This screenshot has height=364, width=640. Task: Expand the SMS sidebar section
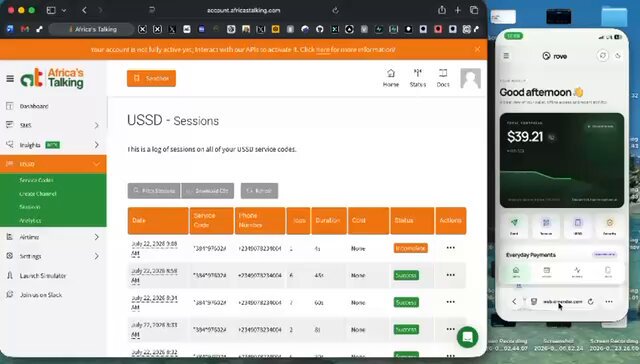[53, 125]
